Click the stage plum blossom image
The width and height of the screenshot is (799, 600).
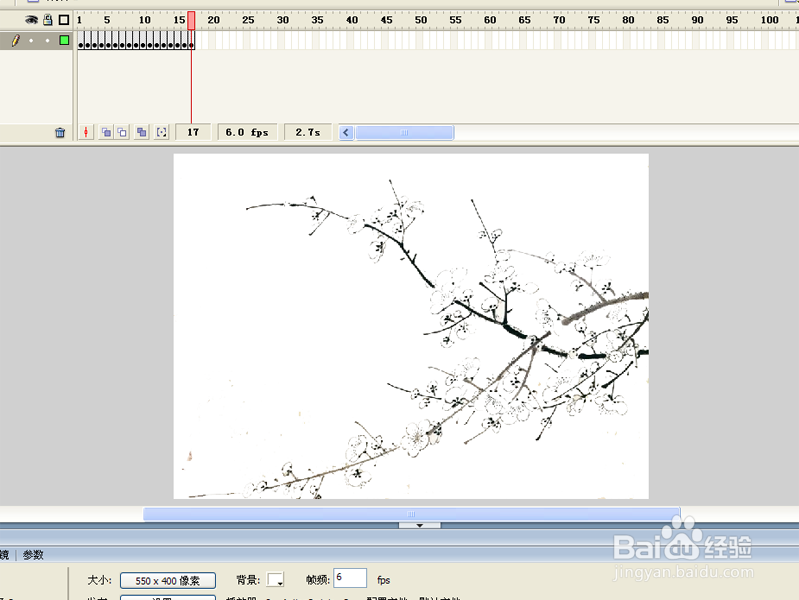tap(411, 326)
